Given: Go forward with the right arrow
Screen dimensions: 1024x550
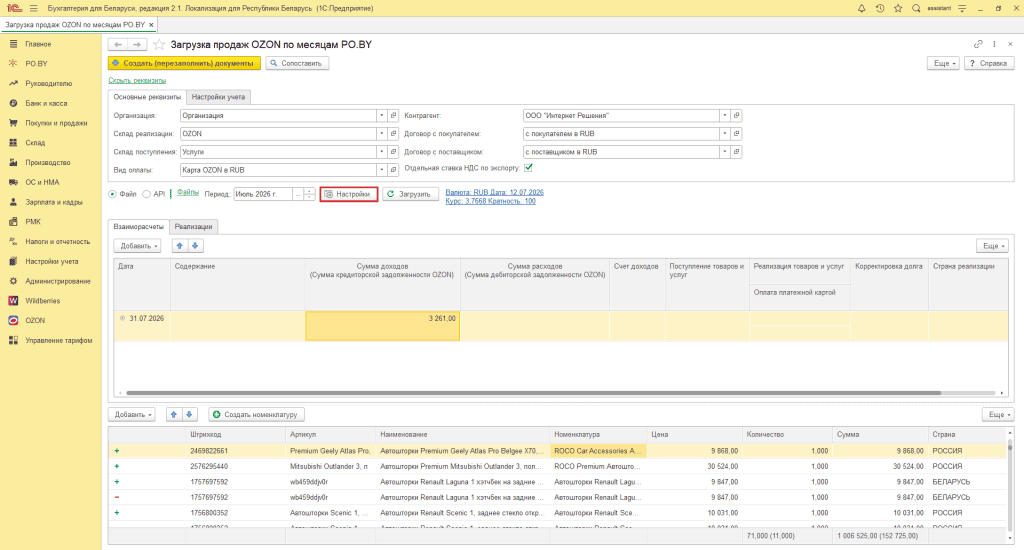Looking at the screenshot, I should 136,44.
